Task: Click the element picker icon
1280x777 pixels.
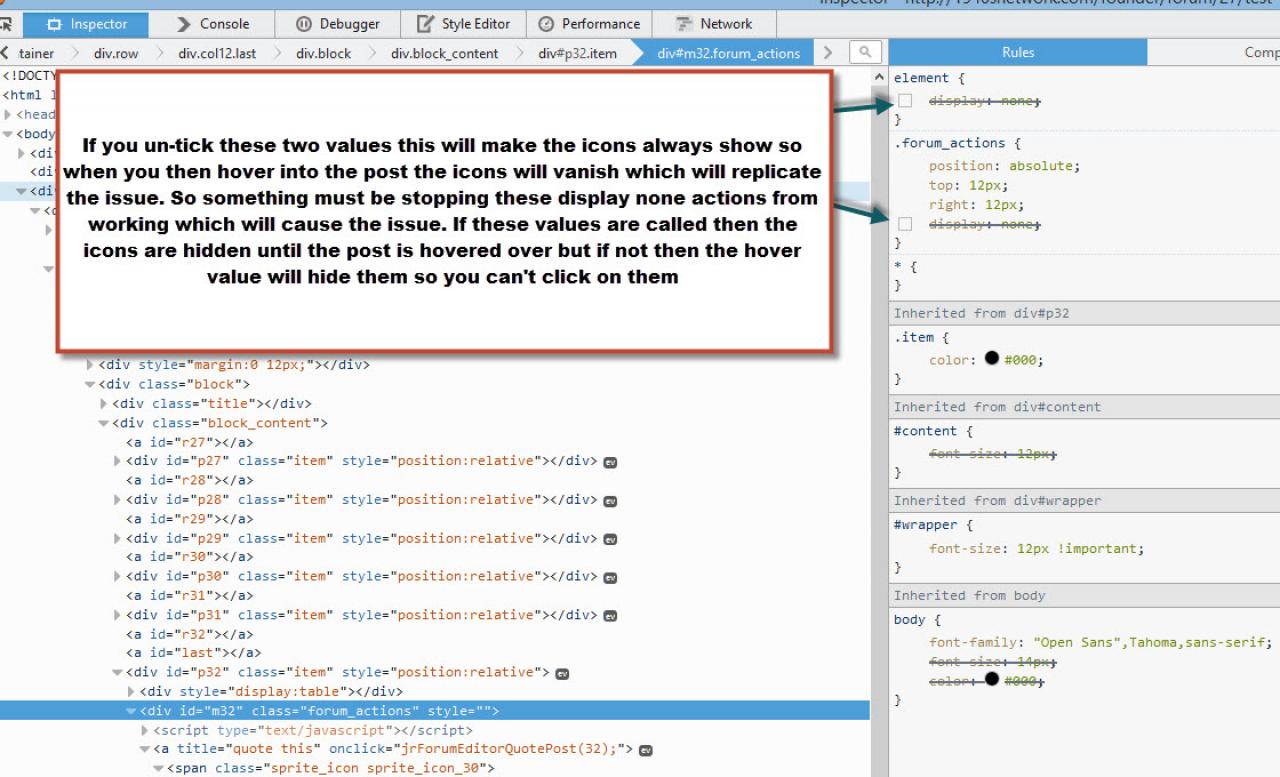Action: click(7, 24)
